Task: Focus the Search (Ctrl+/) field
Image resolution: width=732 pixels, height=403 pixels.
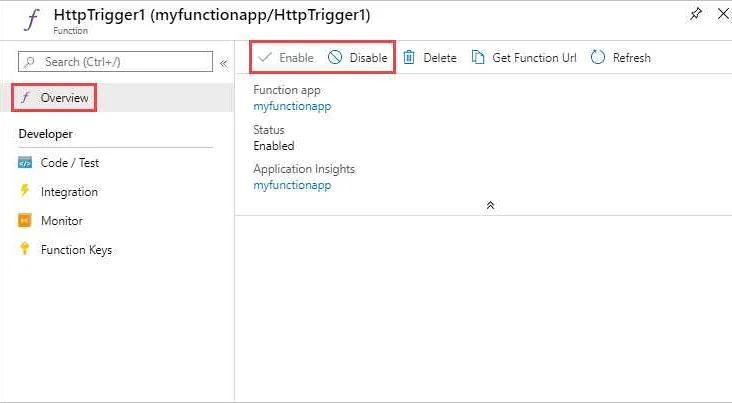Action: coord(115,62)
